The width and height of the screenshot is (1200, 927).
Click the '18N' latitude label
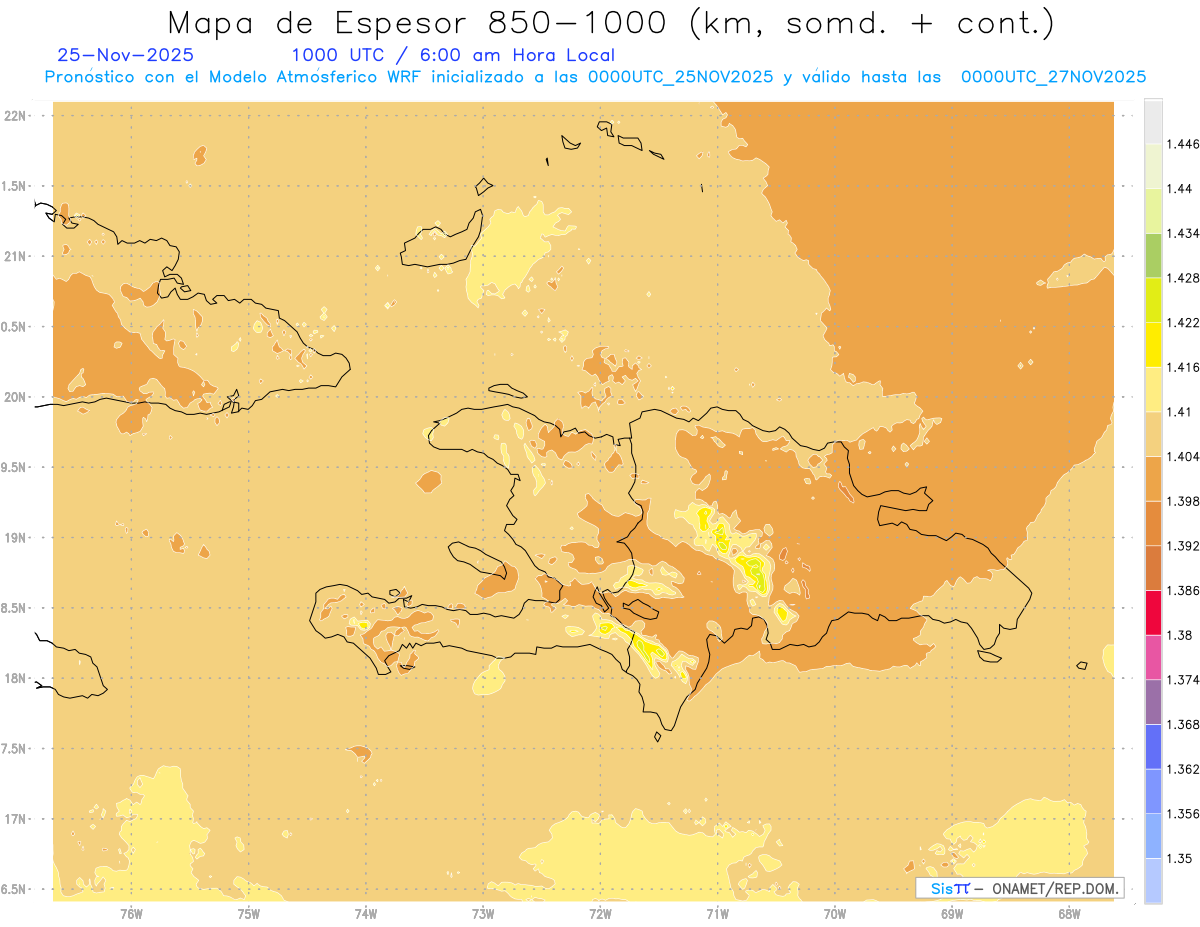coord(15,678)
